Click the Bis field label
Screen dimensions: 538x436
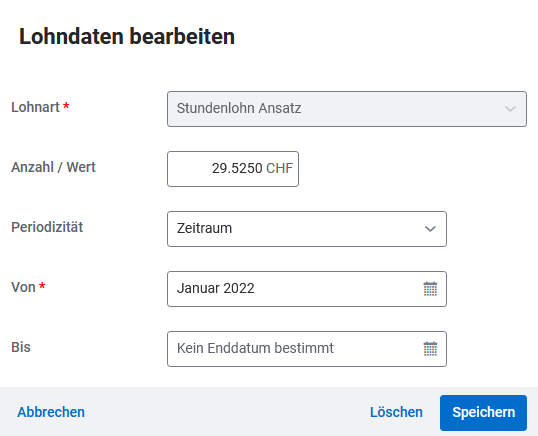point(21,347)
